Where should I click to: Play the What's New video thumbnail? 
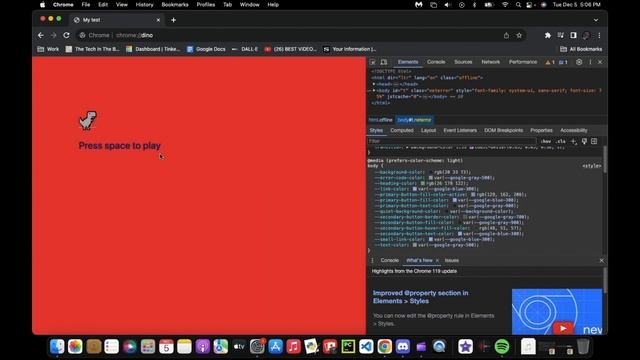coord(557,312)
